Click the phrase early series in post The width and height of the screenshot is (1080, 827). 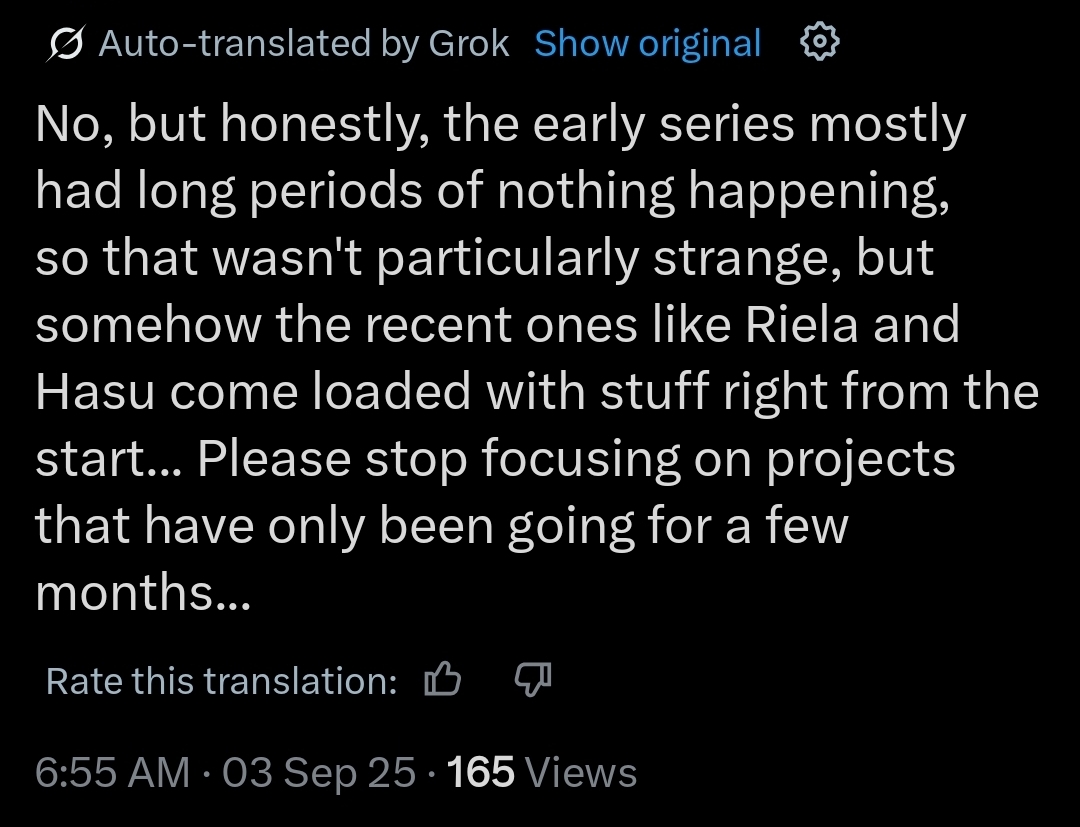[x=663, y=125]
